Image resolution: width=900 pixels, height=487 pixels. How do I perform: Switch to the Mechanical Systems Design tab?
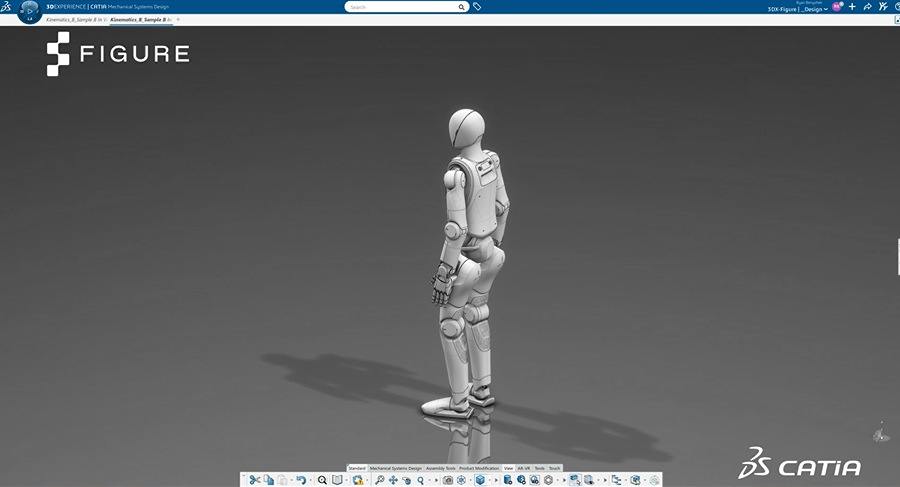pyautogui.click(x=396, y=468)
